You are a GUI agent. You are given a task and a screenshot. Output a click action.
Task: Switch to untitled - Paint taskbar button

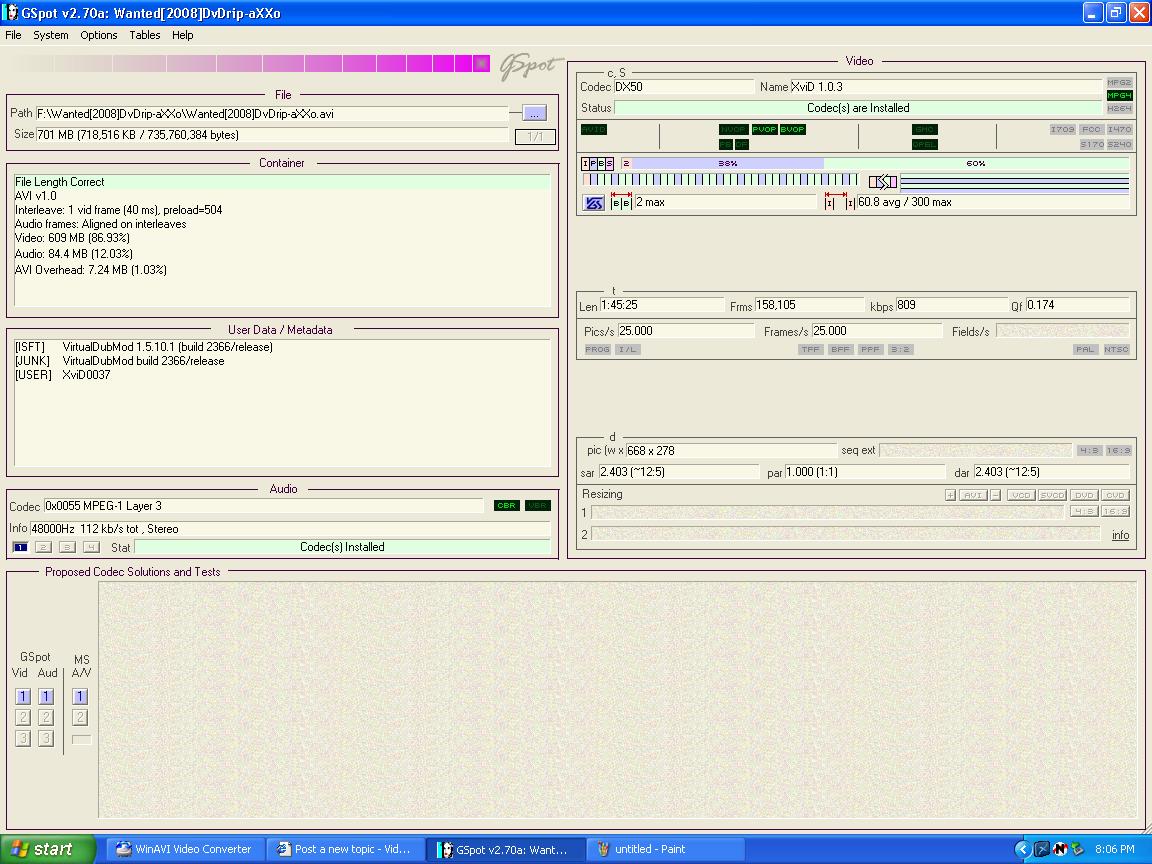click(665, 849)
